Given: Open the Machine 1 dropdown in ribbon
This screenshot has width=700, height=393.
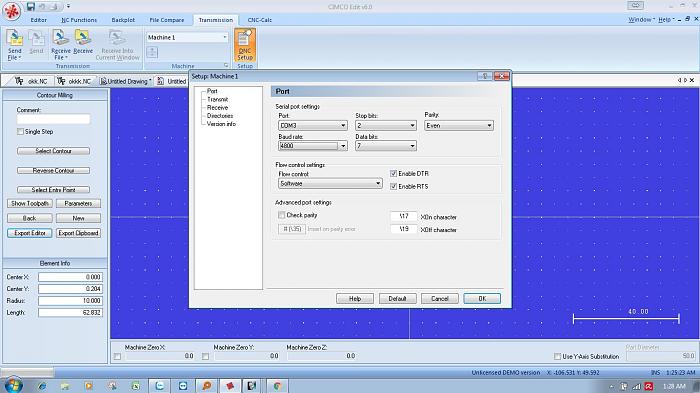Looking at the screenshot, I should [187, 38].
